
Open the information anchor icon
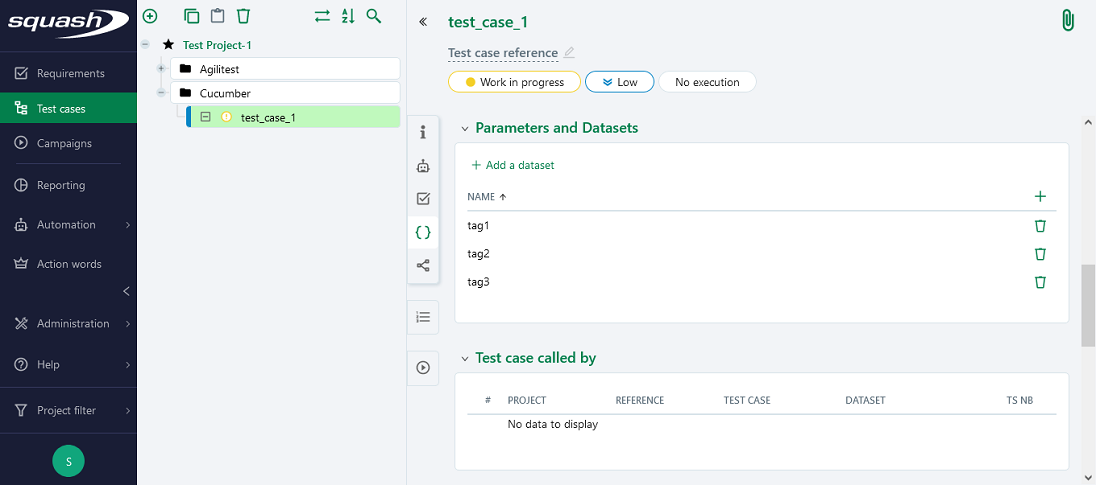423,132
